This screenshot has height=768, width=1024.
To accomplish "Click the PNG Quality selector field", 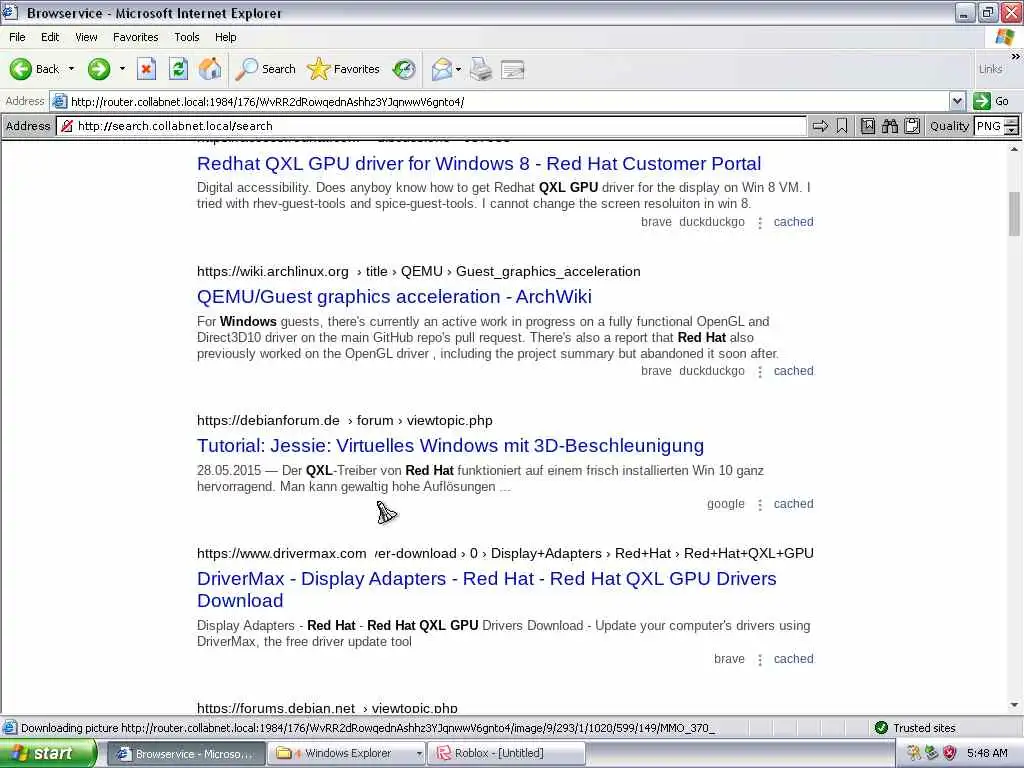I will point(989,126).
